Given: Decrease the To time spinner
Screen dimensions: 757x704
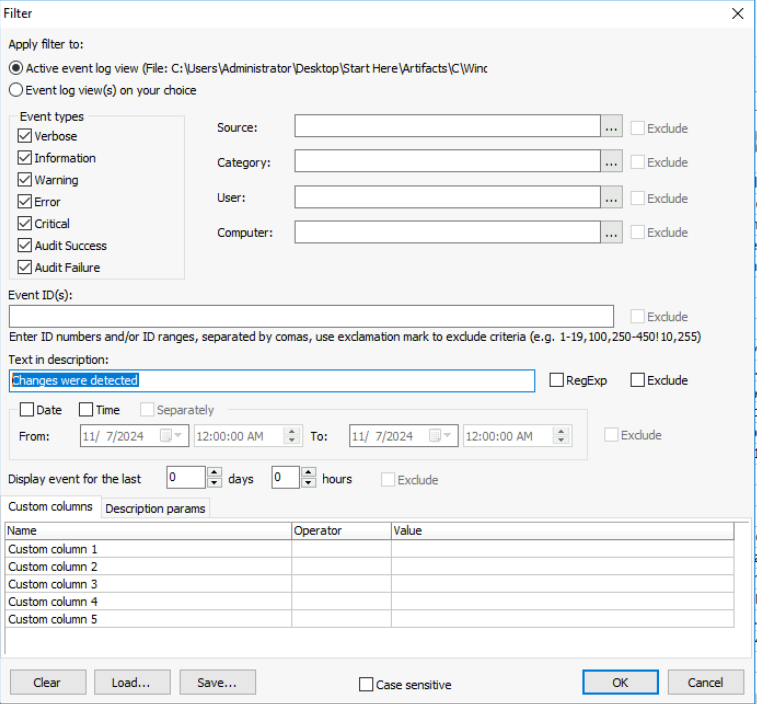Looking at the screenshot, I should (x=561, y=440).
